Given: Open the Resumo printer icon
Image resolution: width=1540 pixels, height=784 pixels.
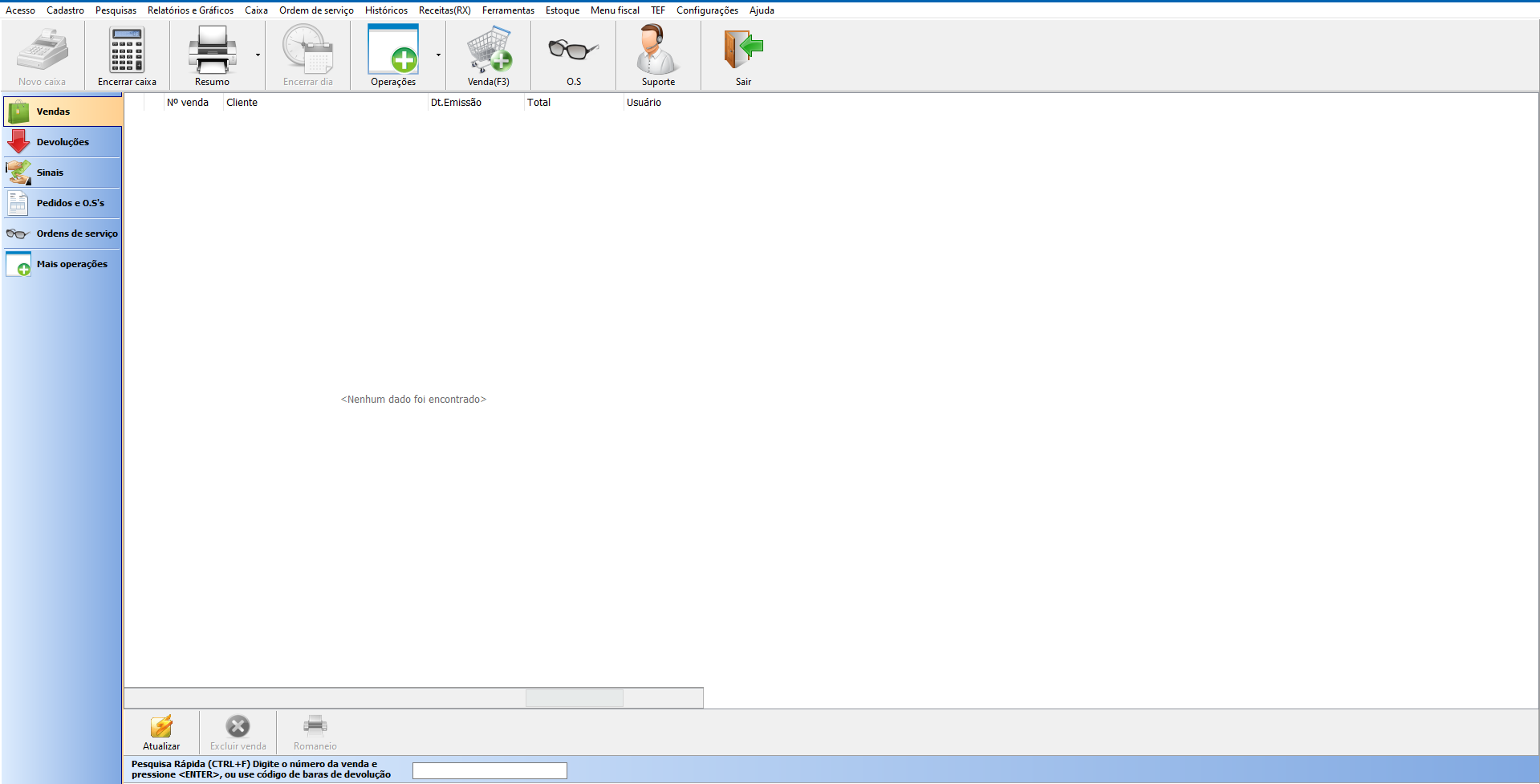Looking at the screenshot, I should tap(212, 50).
